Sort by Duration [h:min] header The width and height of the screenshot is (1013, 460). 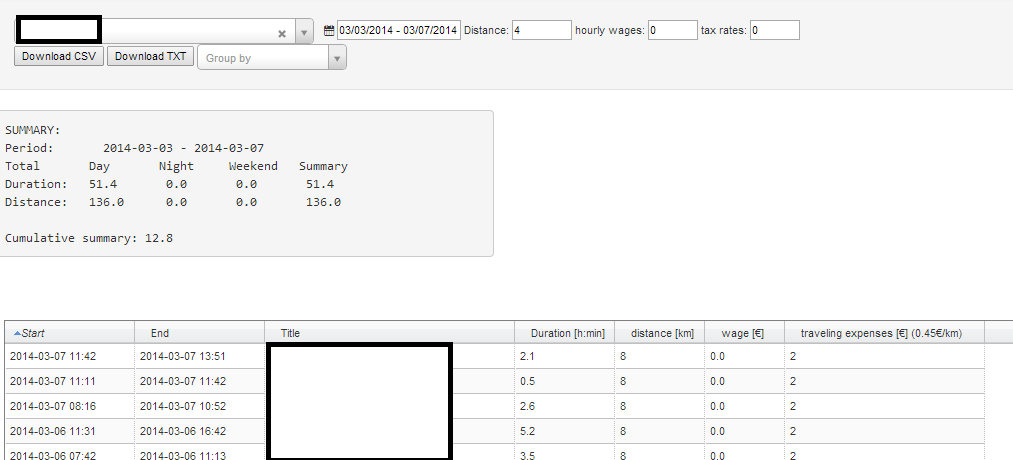565,333
